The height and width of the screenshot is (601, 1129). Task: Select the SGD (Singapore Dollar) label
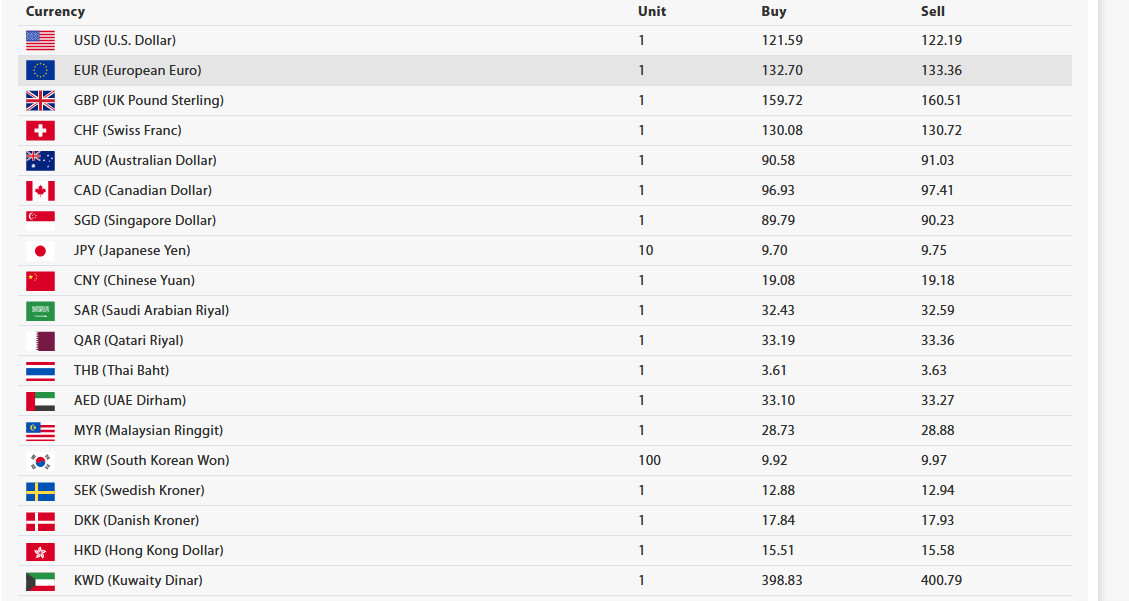(145, 220)
